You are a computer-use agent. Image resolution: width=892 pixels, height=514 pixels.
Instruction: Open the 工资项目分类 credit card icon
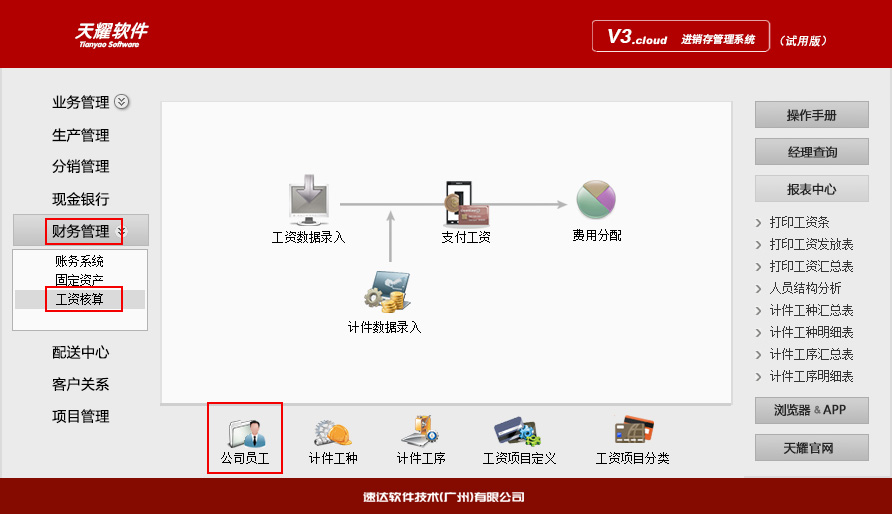[634, 430]
